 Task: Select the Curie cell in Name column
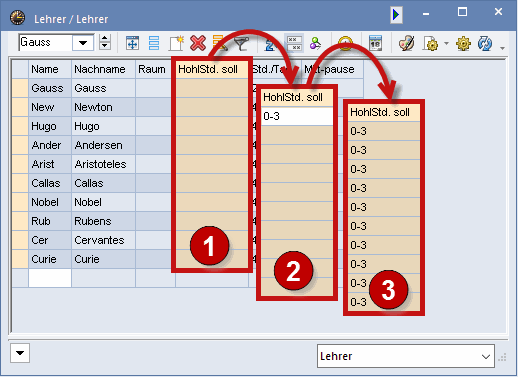tap(50, 259)
